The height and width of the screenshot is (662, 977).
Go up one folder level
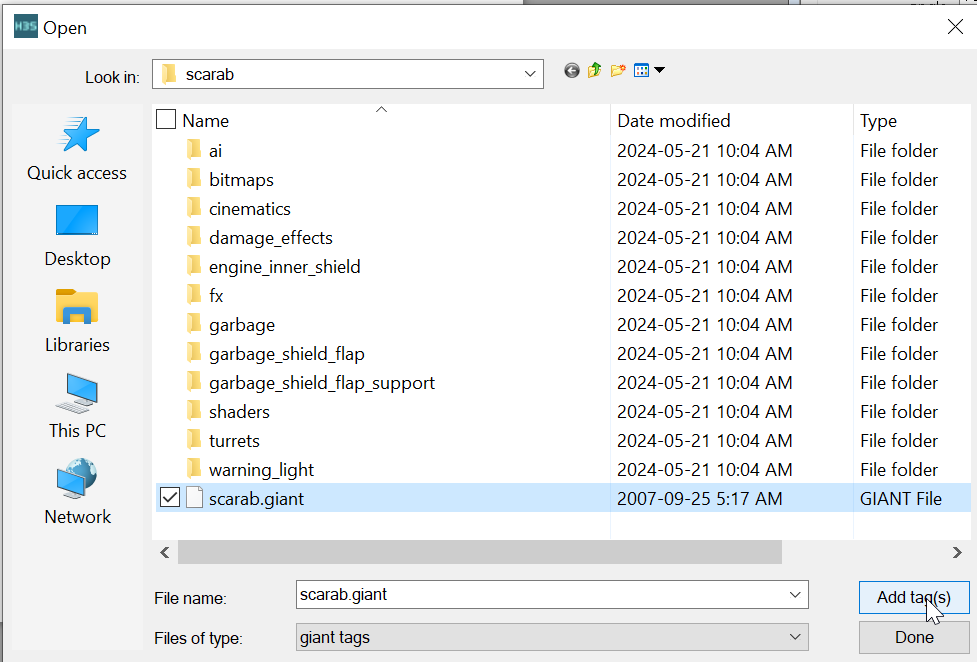pyautogui.click(x=595, y=71)
